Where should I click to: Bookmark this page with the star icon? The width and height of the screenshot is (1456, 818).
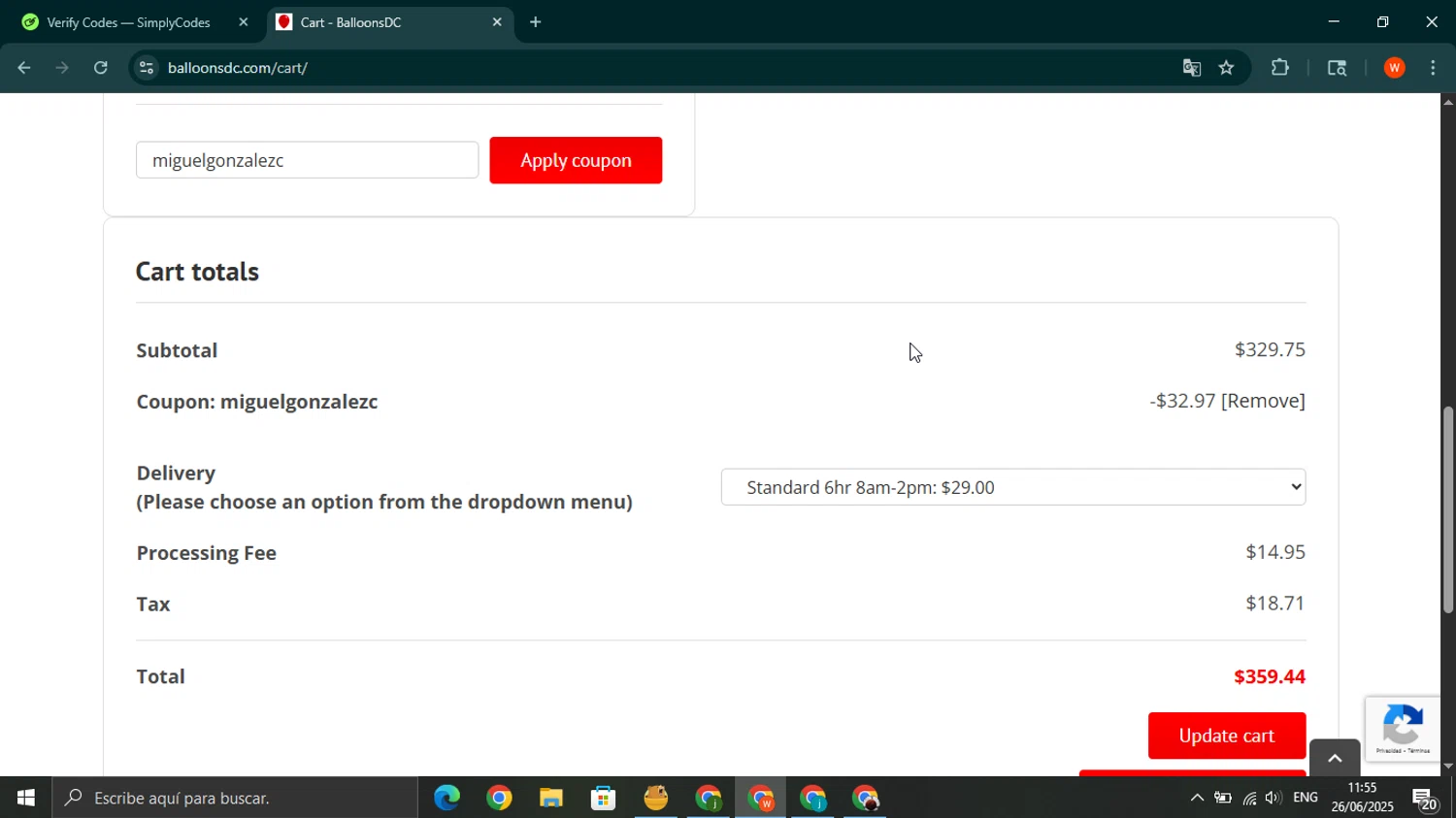tap(1227, 68)
